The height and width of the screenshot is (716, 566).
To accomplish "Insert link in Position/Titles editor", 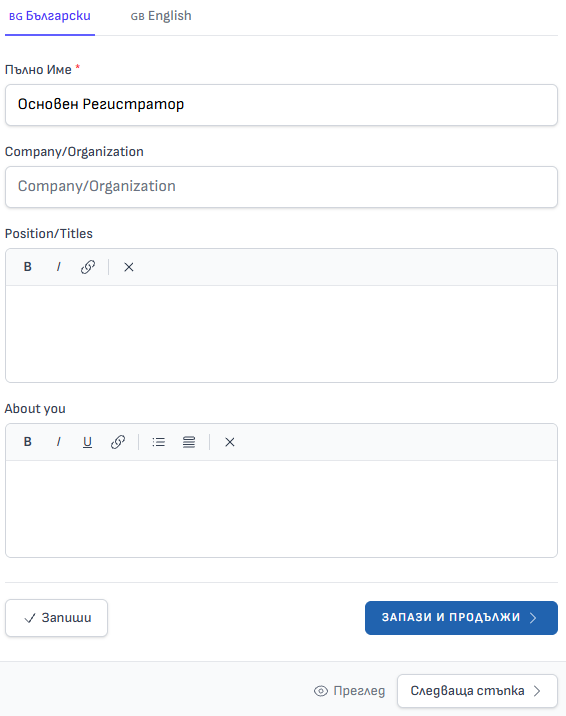I will pos(88,267).
